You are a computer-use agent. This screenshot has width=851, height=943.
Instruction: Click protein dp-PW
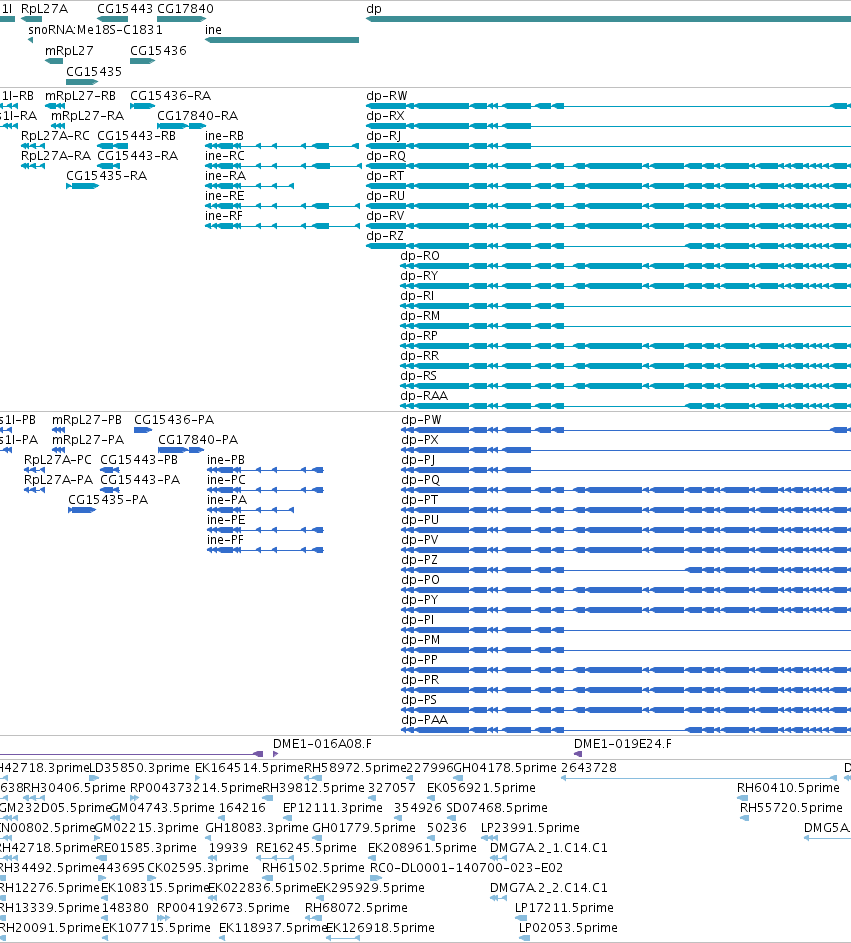pos(422,420)
